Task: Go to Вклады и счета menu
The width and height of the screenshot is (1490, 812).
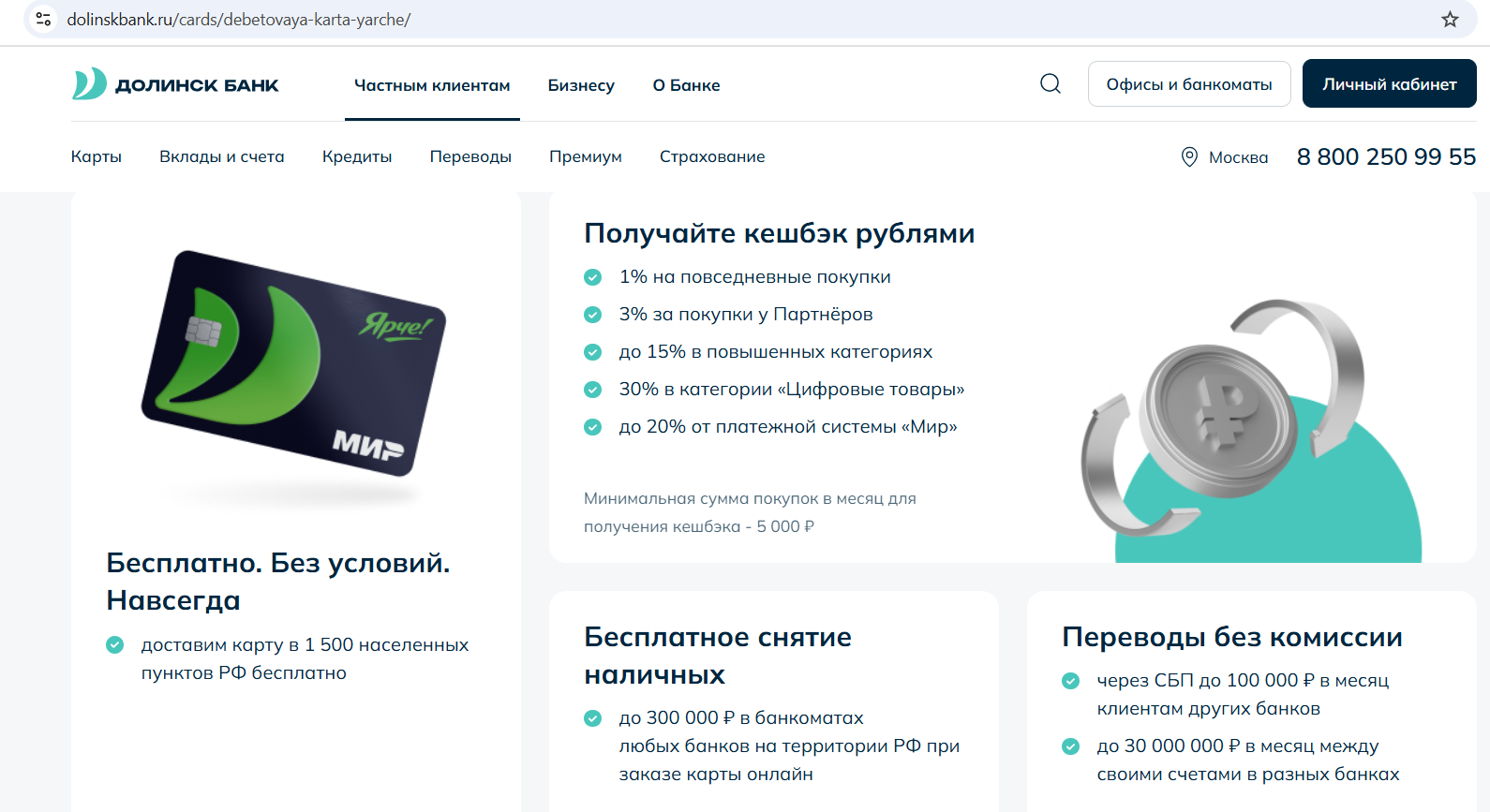Action: coord(222,156)
